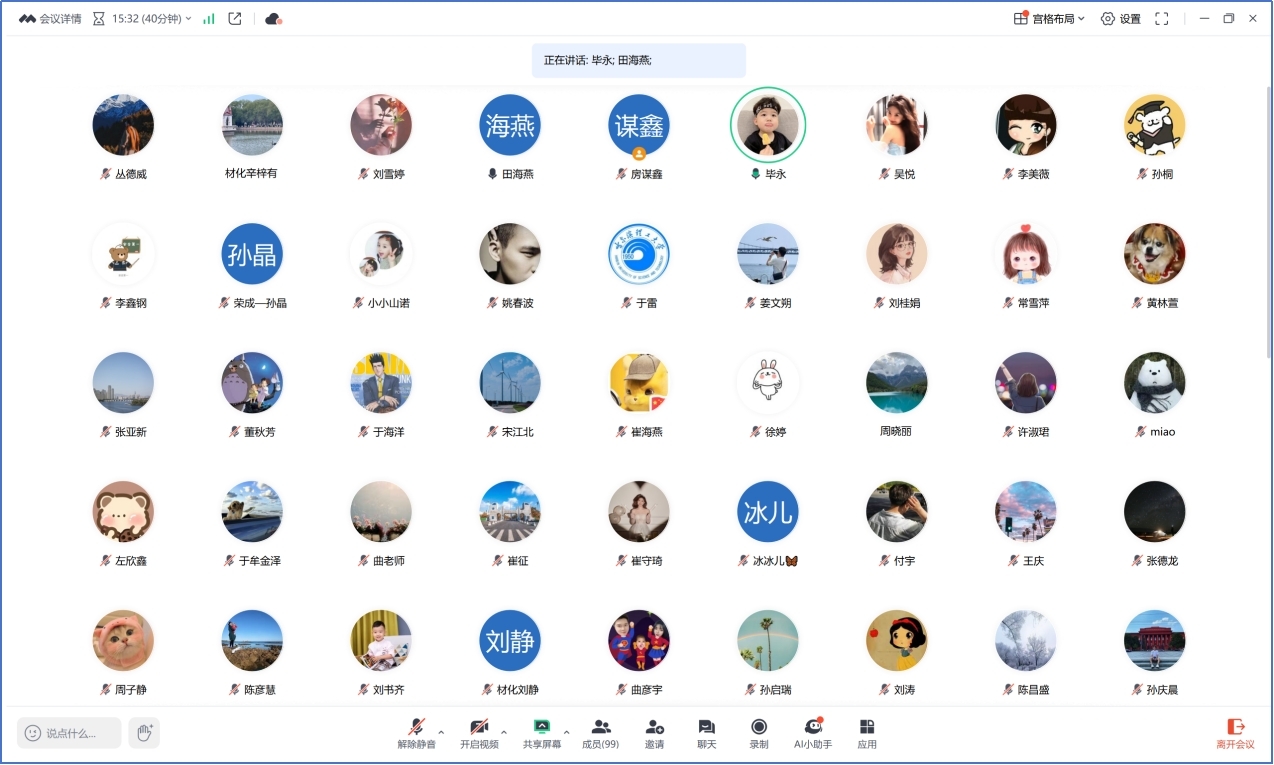
Task: Toggle full screen mode icon
Action: pyautogui.click(x=1162, y=19)
